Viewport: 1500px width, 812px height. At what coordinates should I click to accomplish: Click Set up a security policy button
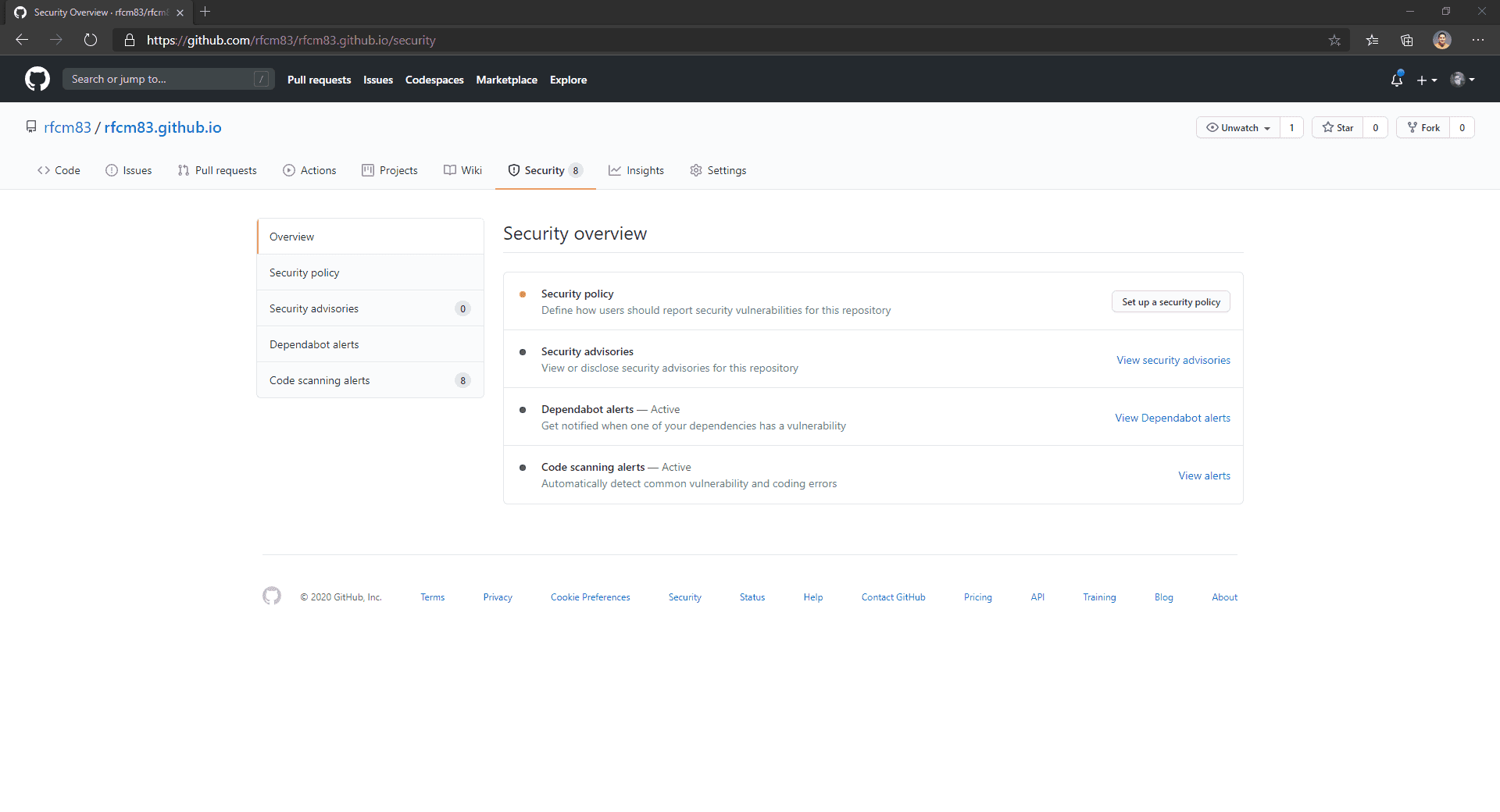tap(1171, 302)
